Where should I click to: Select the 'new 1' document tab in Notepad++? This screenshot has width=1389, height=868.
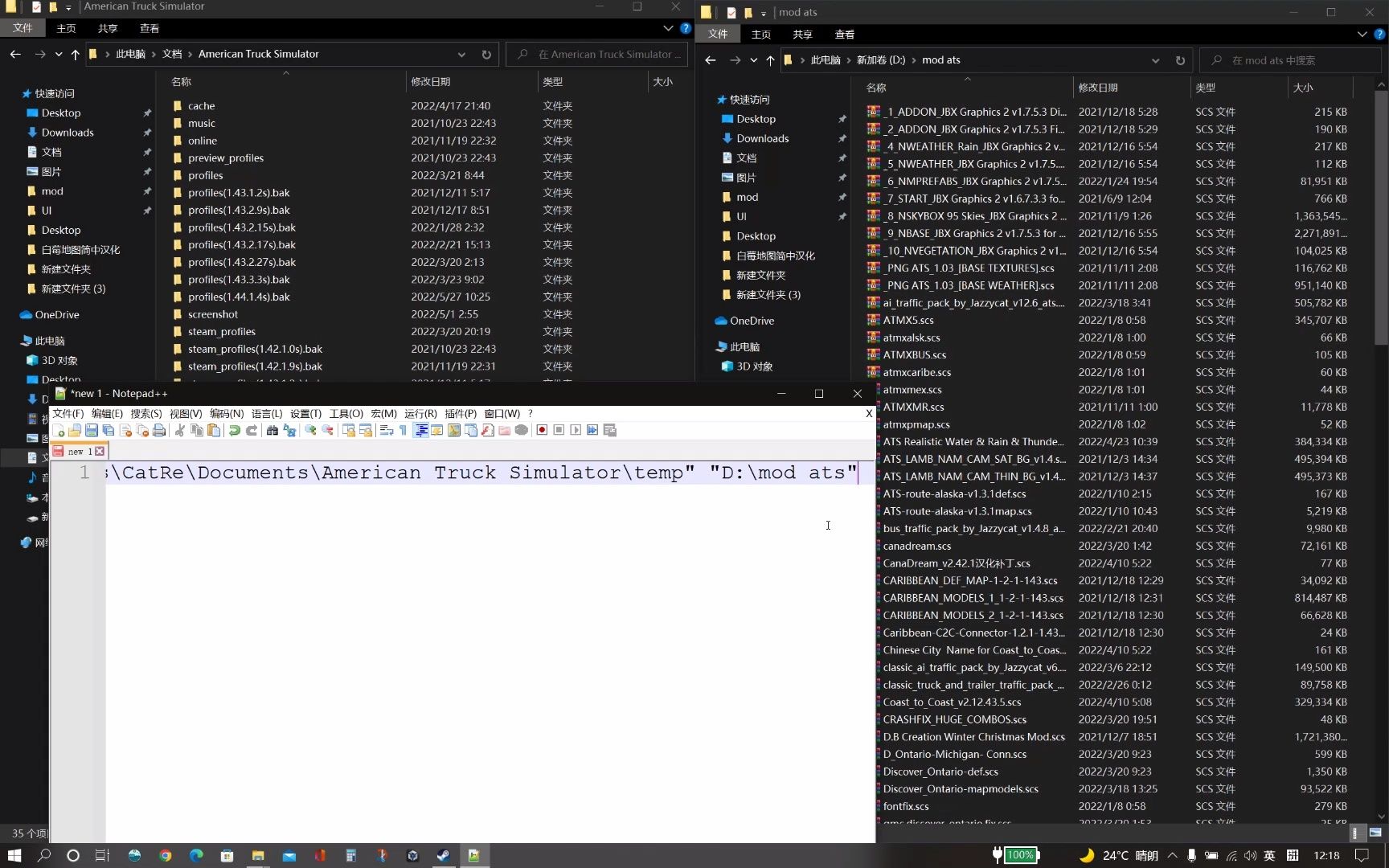tap(80, 452)
